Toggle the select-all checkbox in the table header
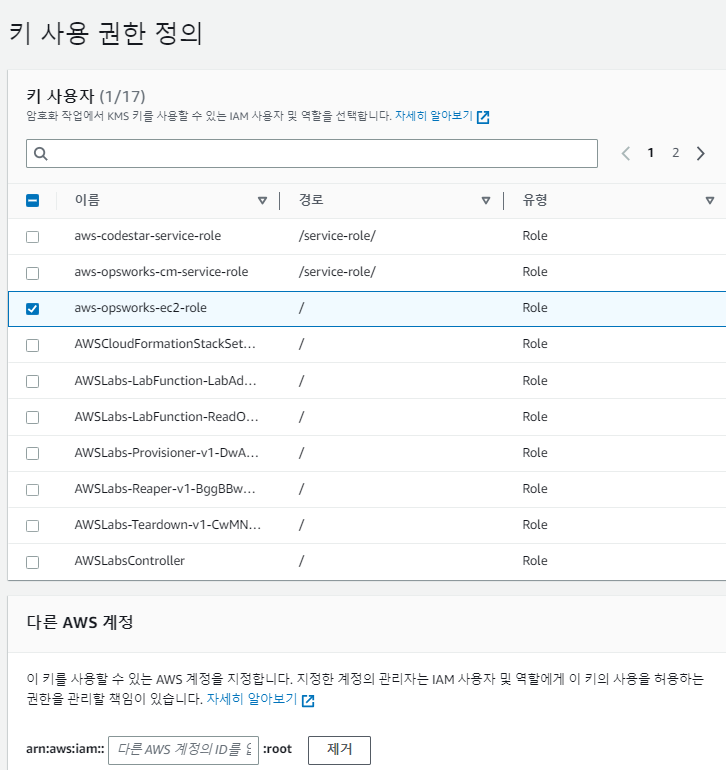726x770 pixels. point(32,200)
